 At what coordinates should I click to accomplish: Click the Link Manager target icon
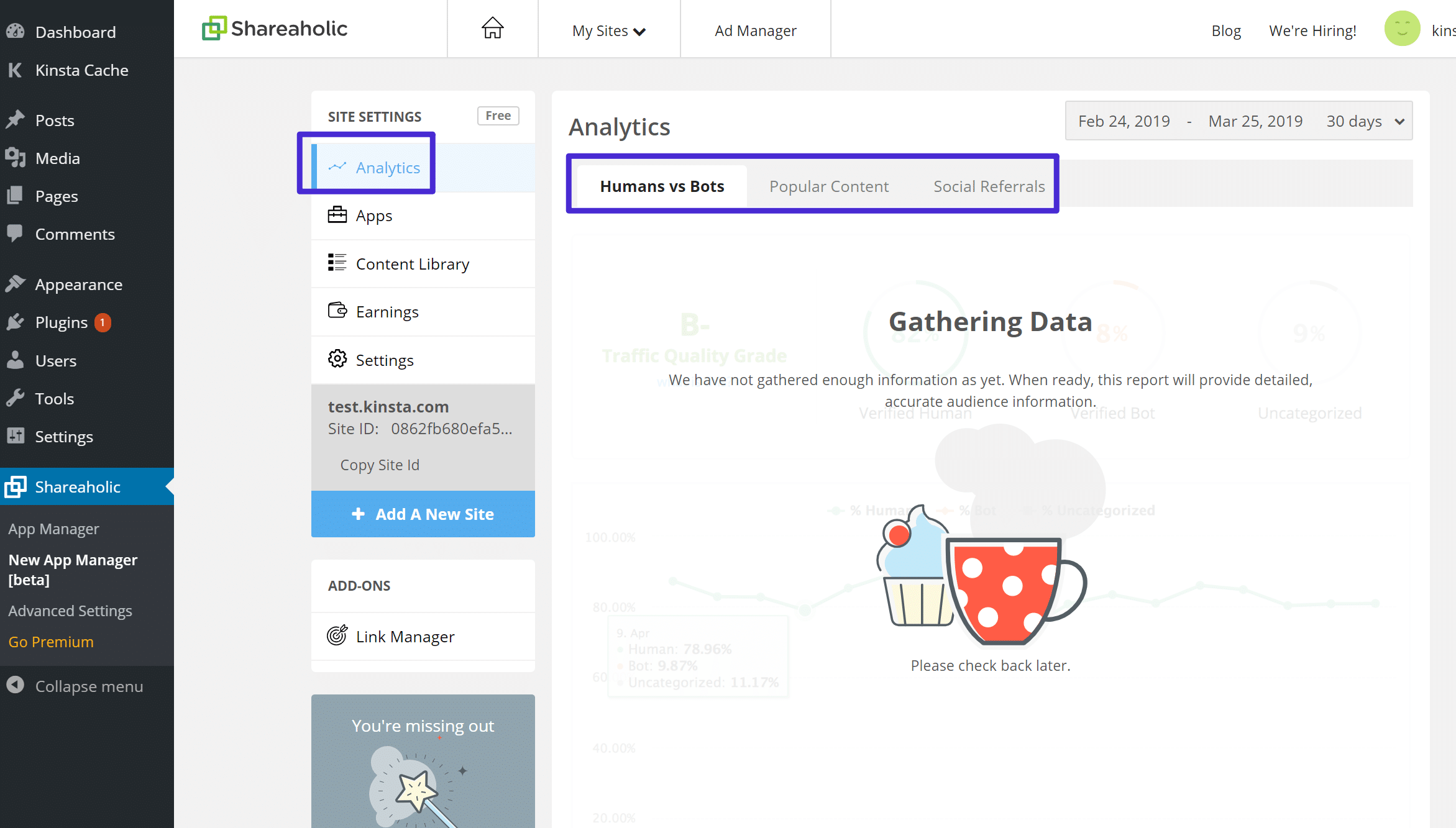337,635
